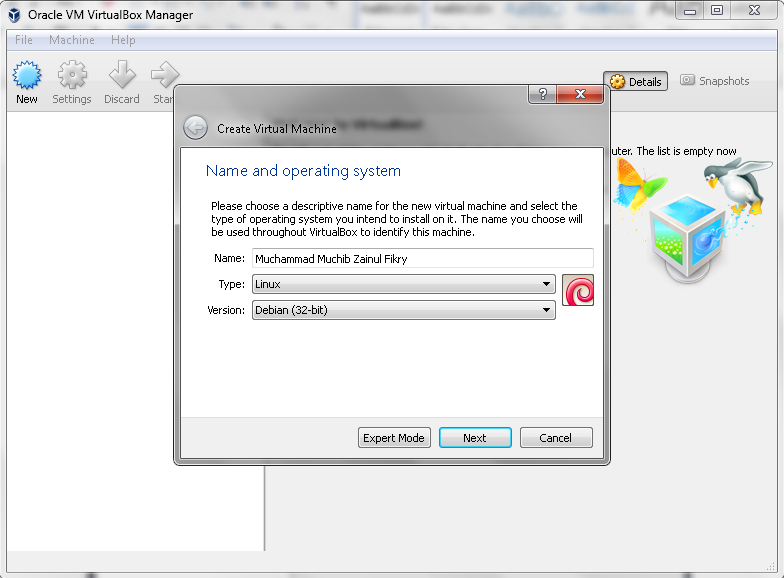784x578 pixels.
Task: Open the Machine menu
Action: (x=72, y=40)
